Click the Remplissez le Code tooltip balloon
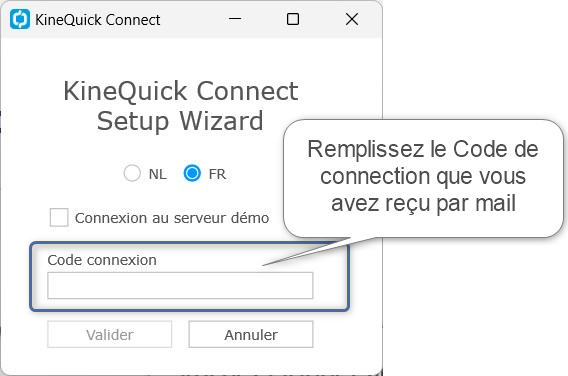Viewport: 568px width, 376px height. pyautogui.click(x=423, y=176)
